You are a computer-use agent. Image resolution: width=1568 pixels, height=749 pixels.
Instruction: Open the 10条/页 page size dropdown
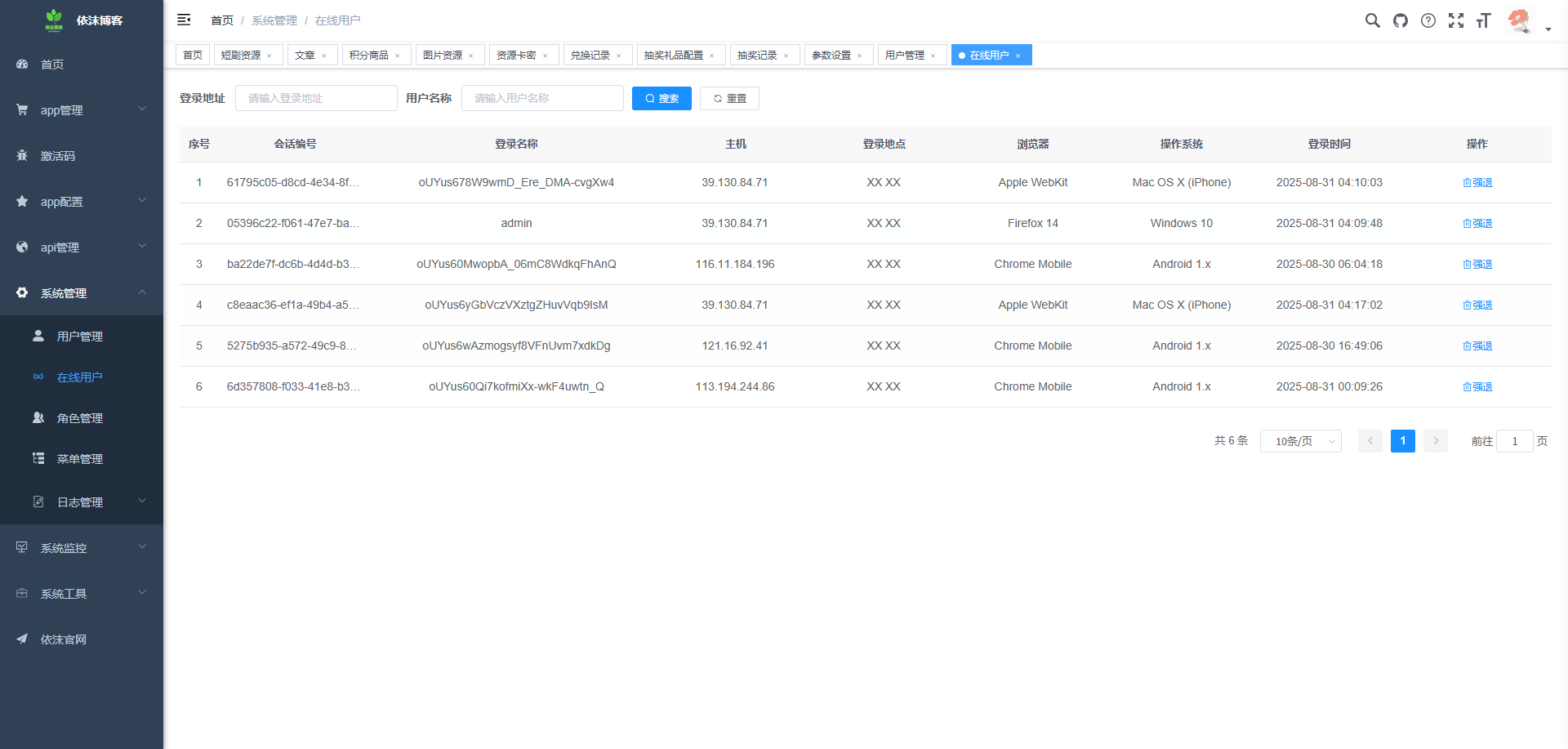(x=1300, y=441)
